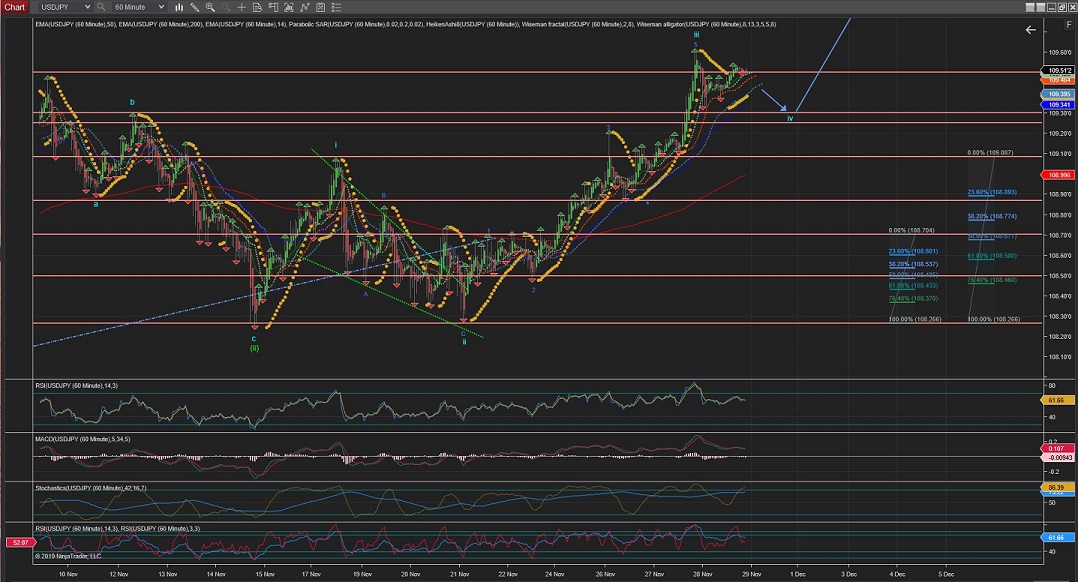The width and height of the screenshot is (1078, 582).
Task: Click the RSI(USDJPY (60 Minute),14,3) panel label
Action: 76,385
